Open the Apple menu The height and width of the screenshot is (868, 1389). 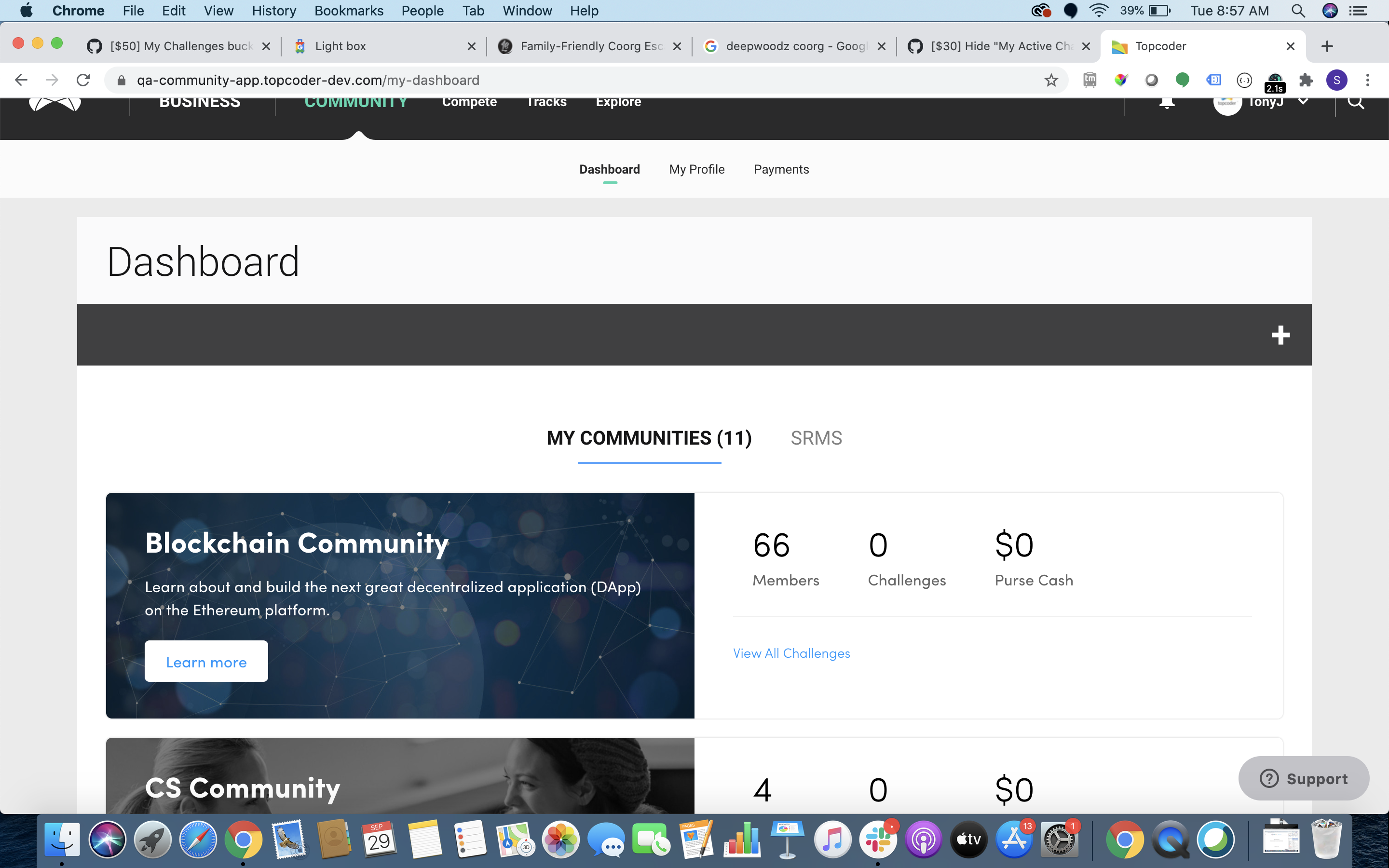click(27, 10)
